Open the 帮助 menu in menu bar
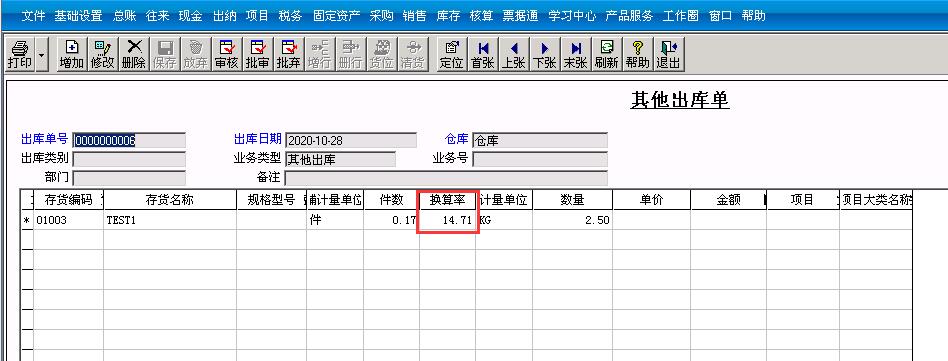This screenshot has height=361, width=948. pyautogui.click(x=753, y=16)
